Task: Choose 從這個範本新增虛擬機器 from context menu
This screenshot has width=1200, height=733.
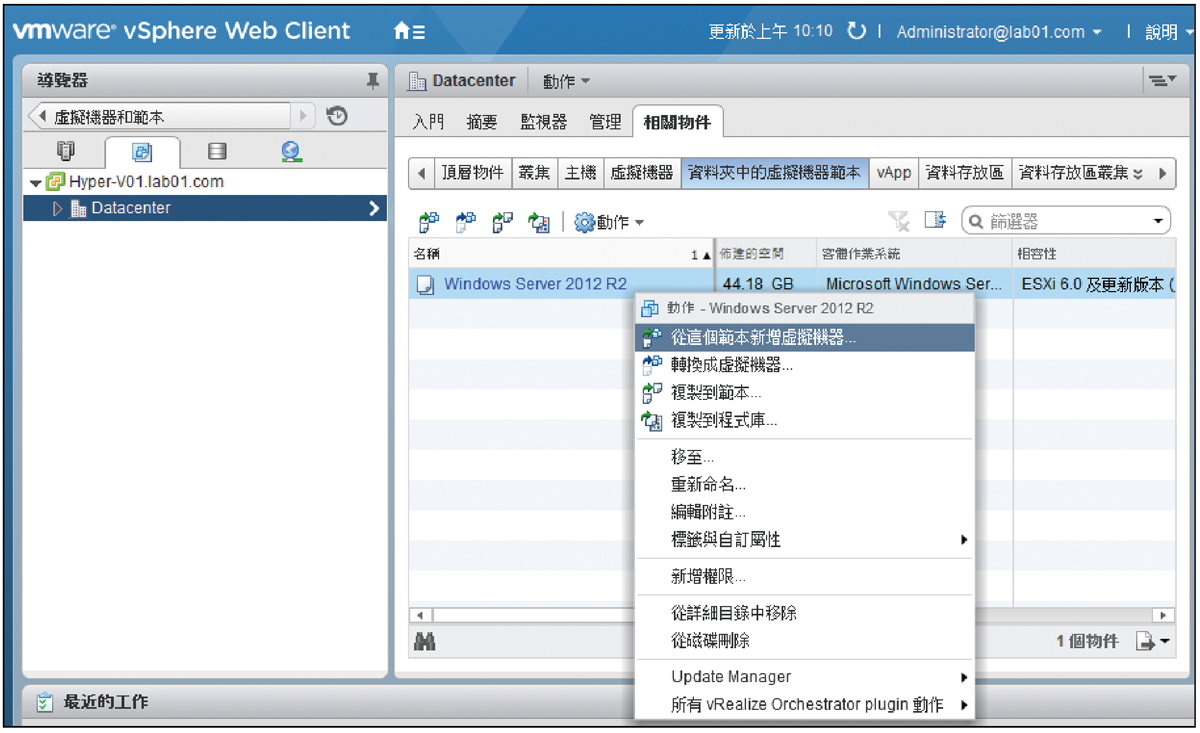Action: click(x=804, y=338)
